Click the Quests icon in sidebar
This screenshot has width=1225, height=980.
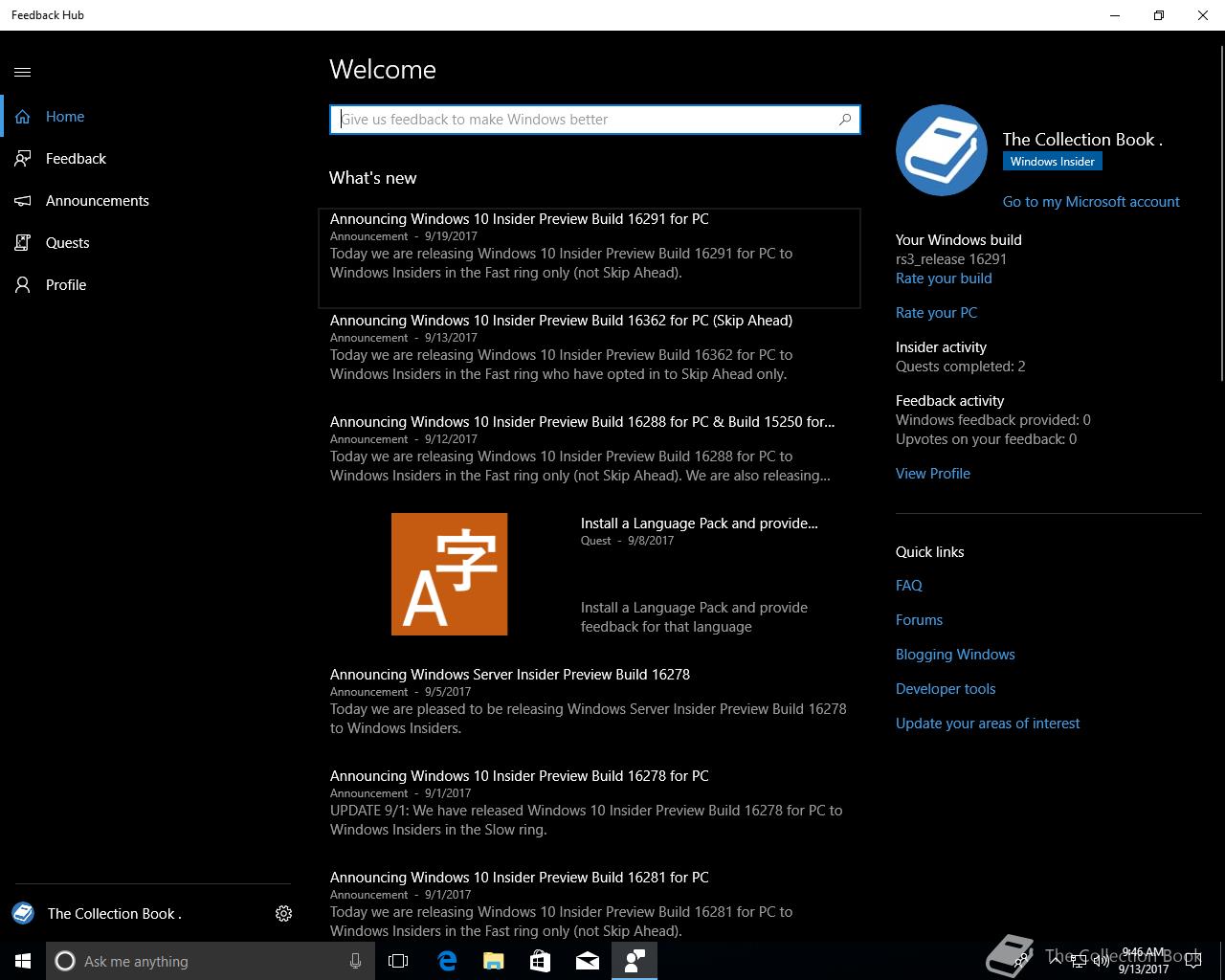(23, 243)
